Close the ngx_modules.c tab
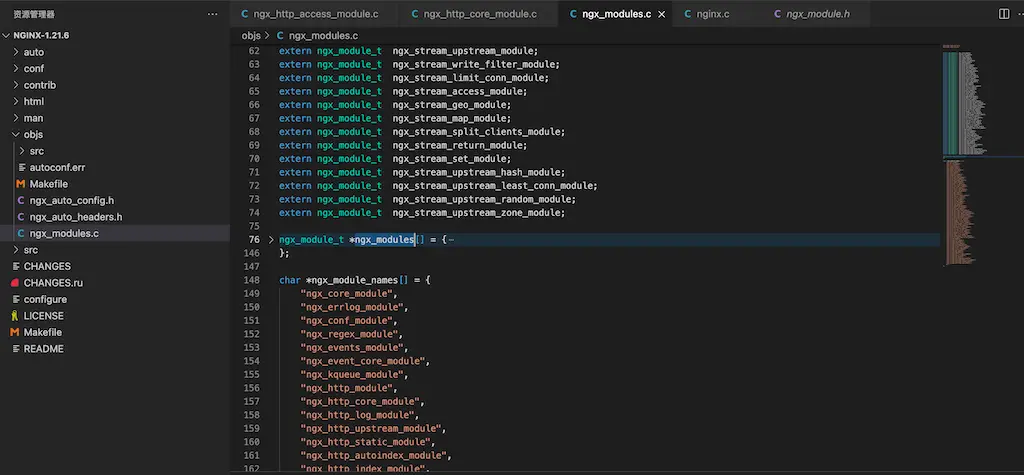Screen dimensions: 1024x475 pos(662,14)
